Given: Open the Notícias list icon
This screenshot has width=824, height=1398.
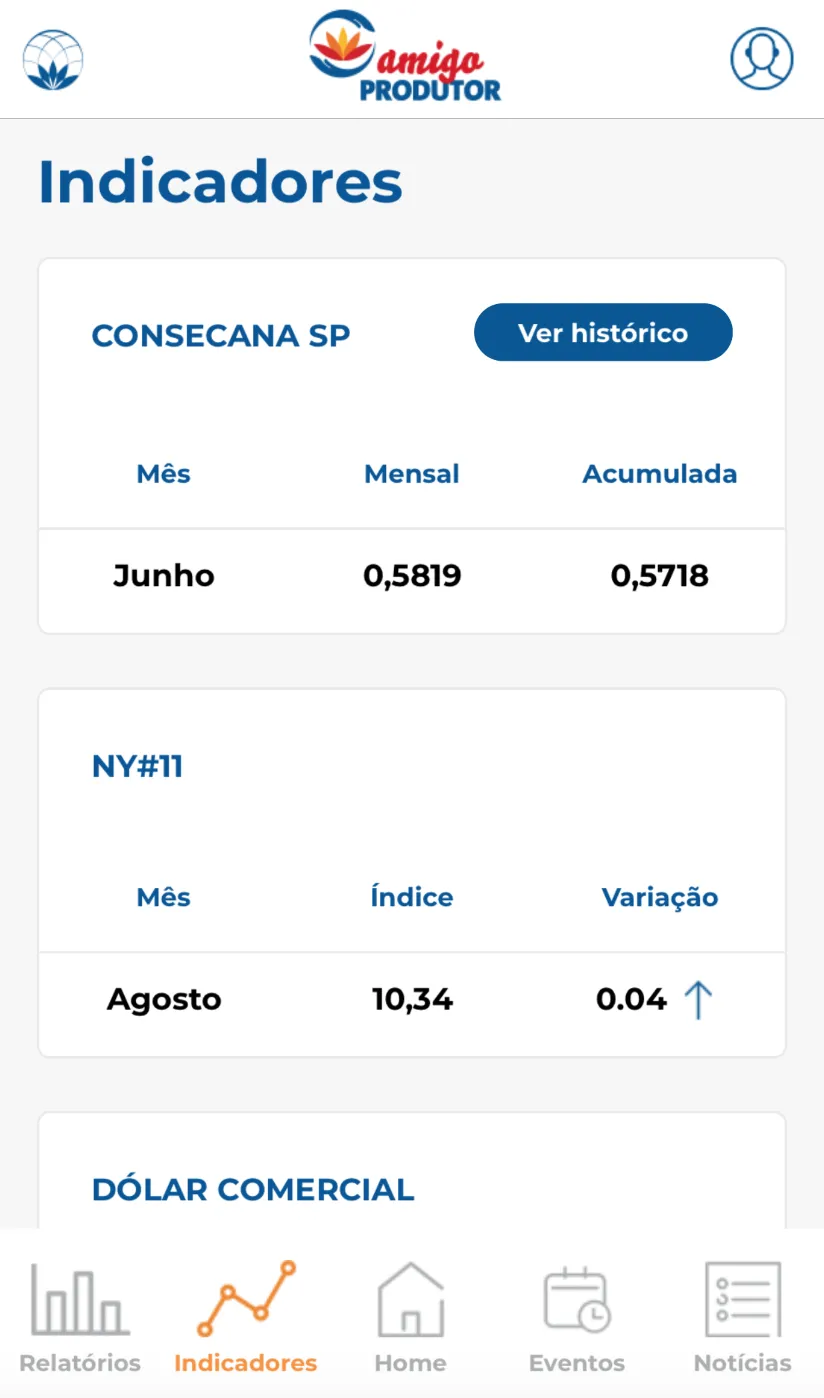Looking at the screenshot, I should (x=743, y=1299).
